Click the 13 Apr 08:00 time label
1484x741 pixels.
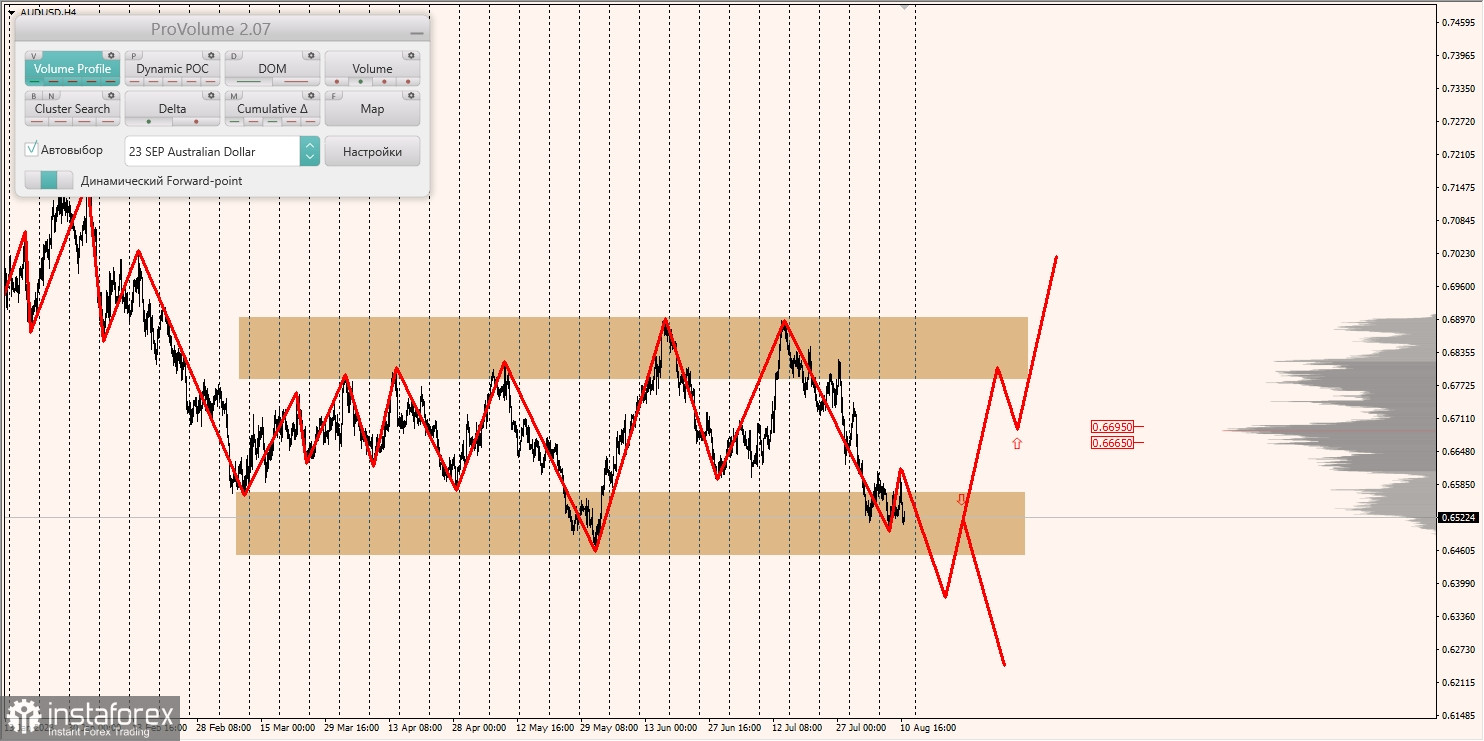coord(414,728)
